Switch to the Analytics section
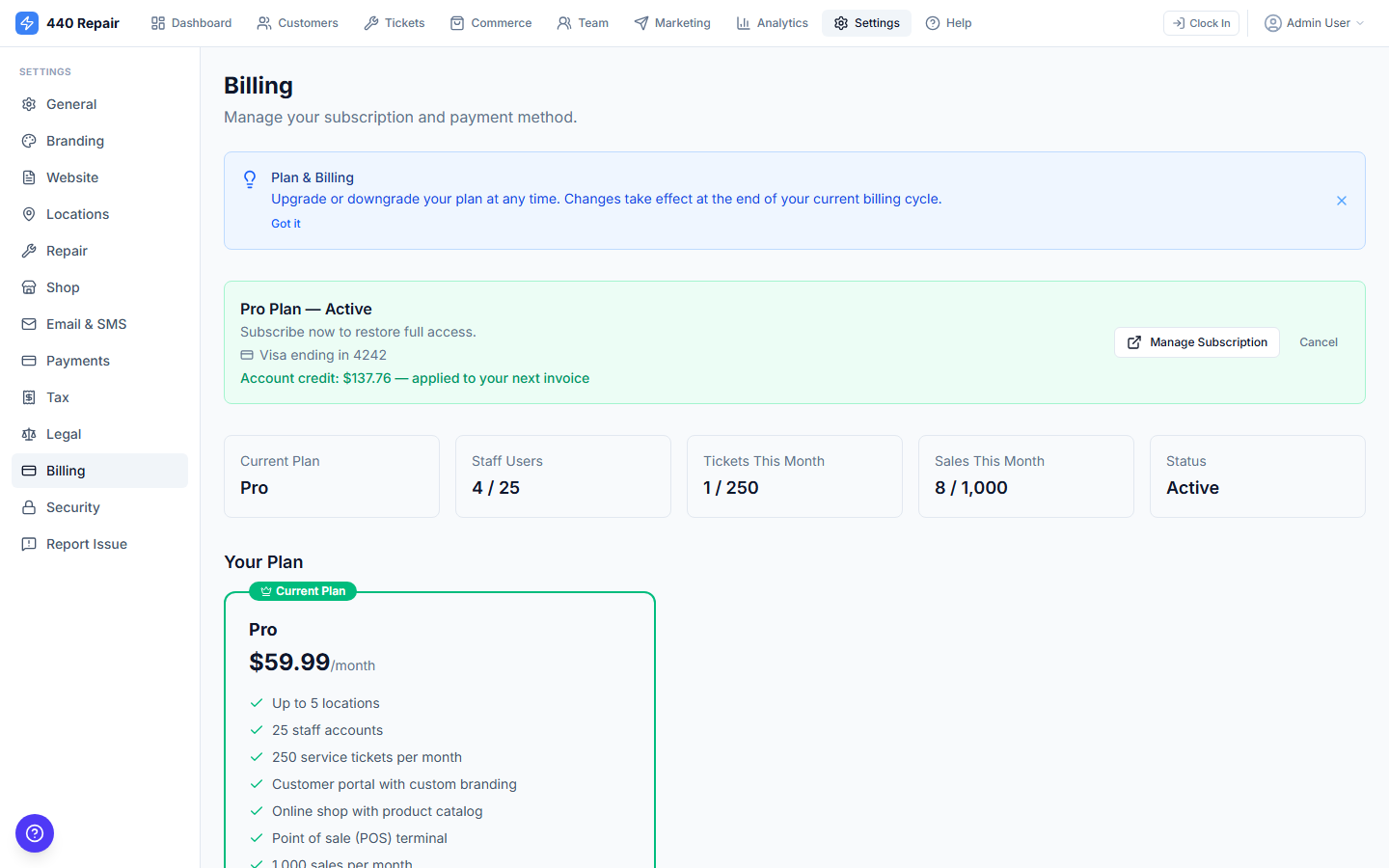Image resolution: width=1389 pixels, height=868 pixels. [x=772, y=22]
